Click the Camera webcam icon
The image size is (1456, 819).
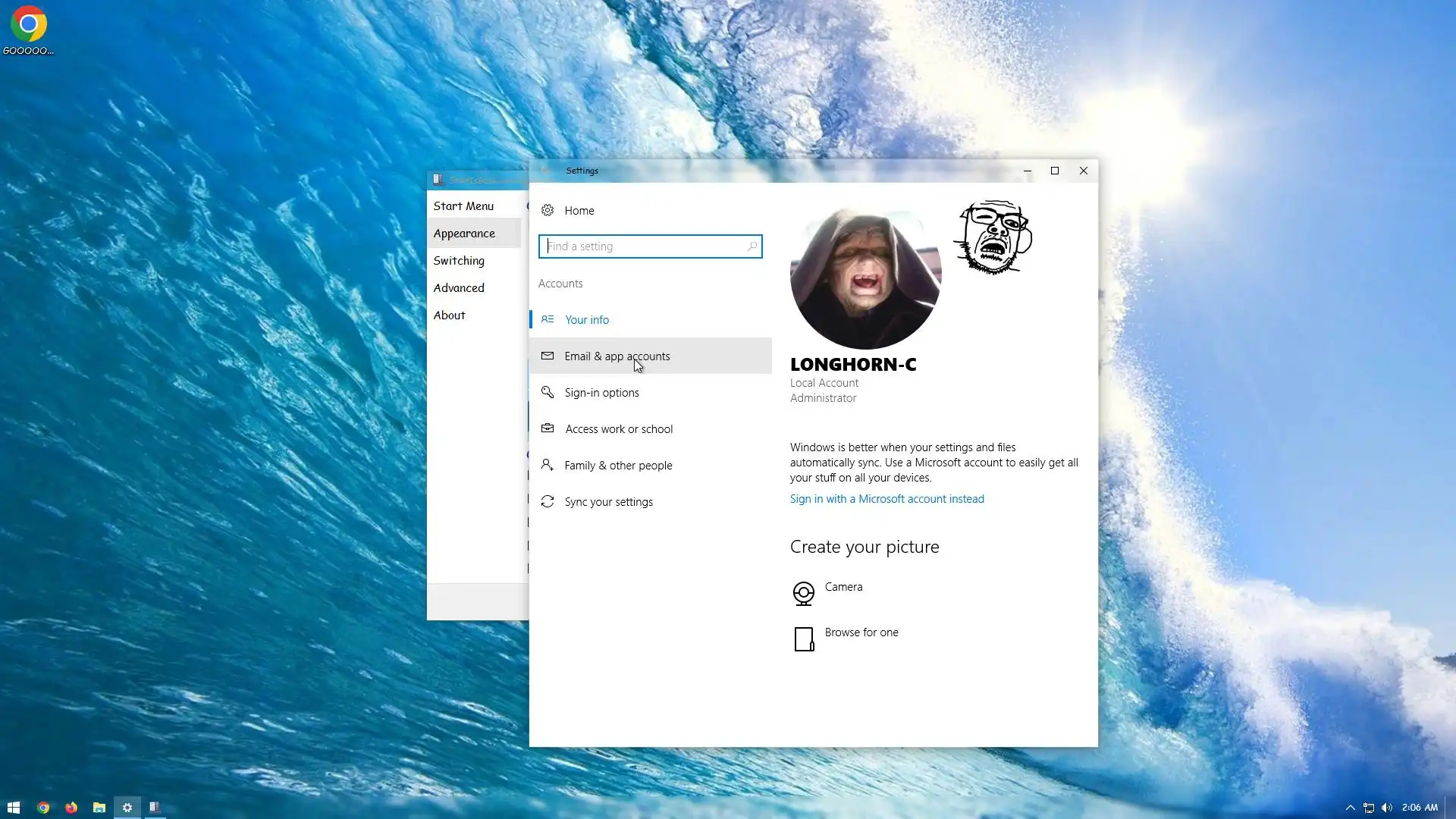803,593
